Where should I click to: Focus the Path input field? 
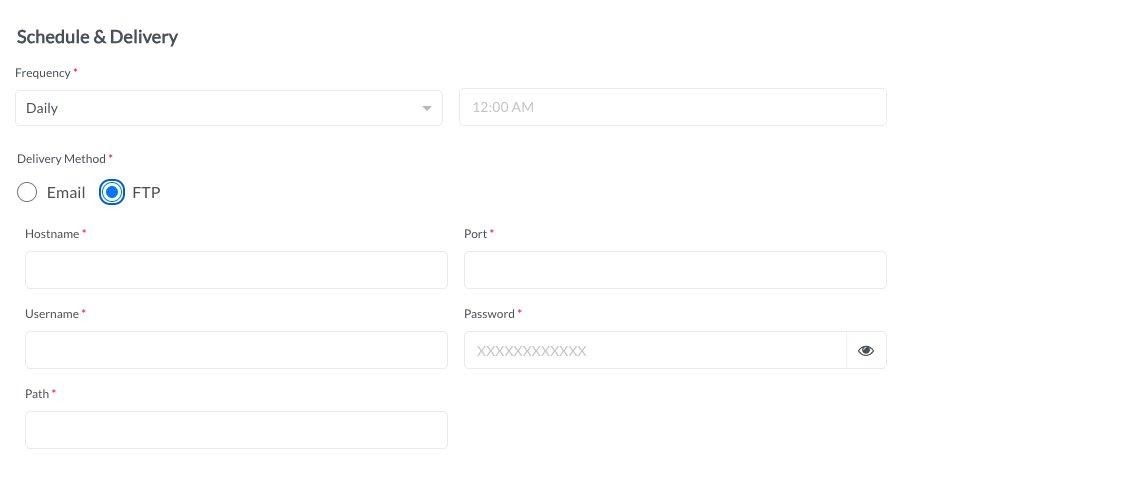point(236,430)
